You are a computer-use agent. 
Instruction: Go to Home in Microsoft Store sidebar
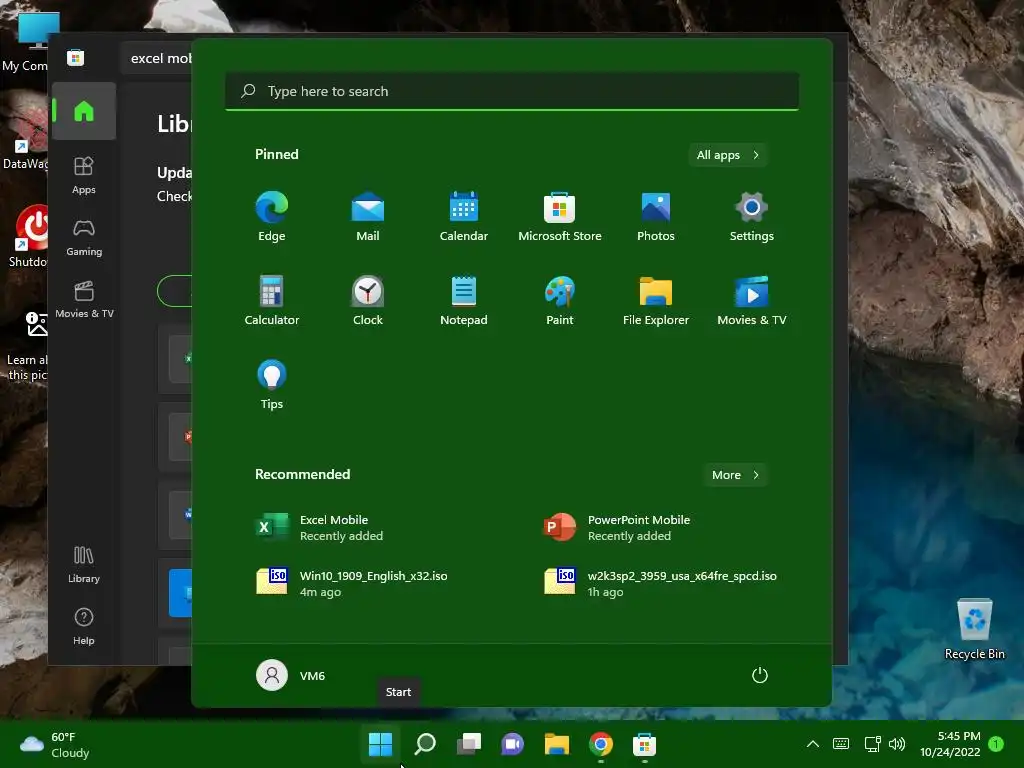(84, 112)
